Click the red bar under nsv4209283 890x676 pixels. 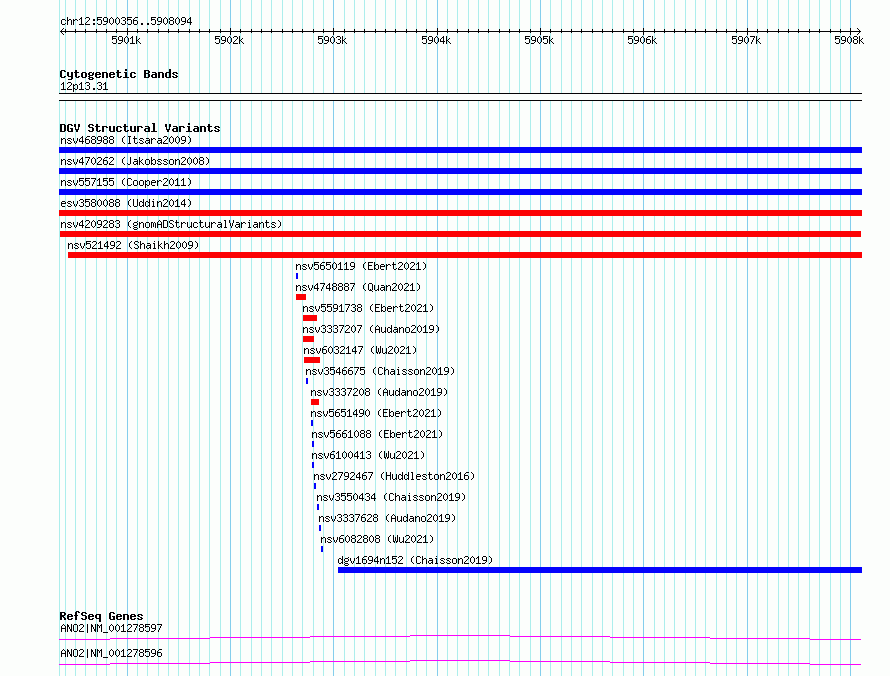tap(460, 234)
